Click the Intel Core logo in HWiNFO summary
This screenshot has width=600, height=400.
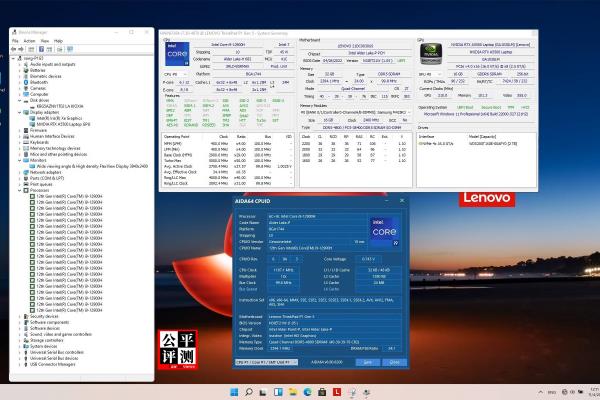click(177, 54)
